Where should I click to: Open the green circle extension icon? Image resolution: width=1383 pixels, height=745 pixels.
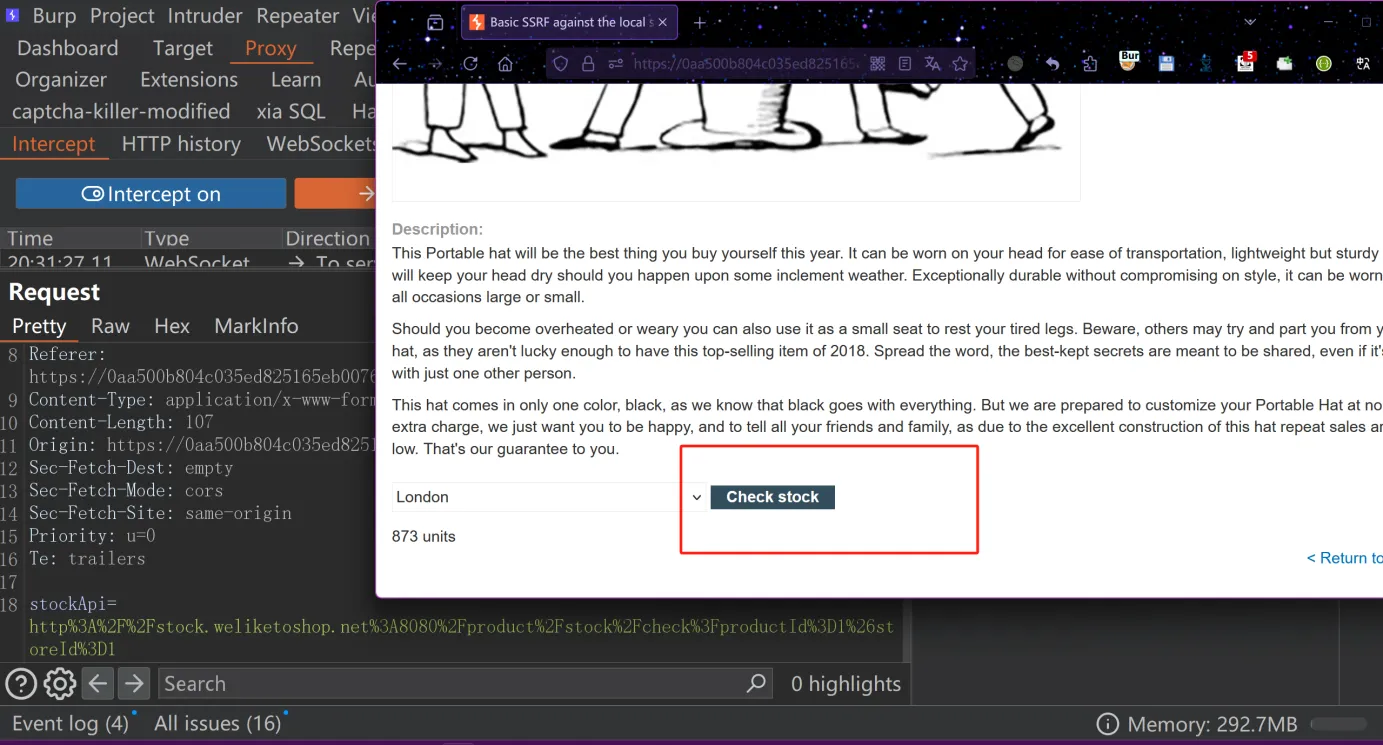(x=1323, y=63)
